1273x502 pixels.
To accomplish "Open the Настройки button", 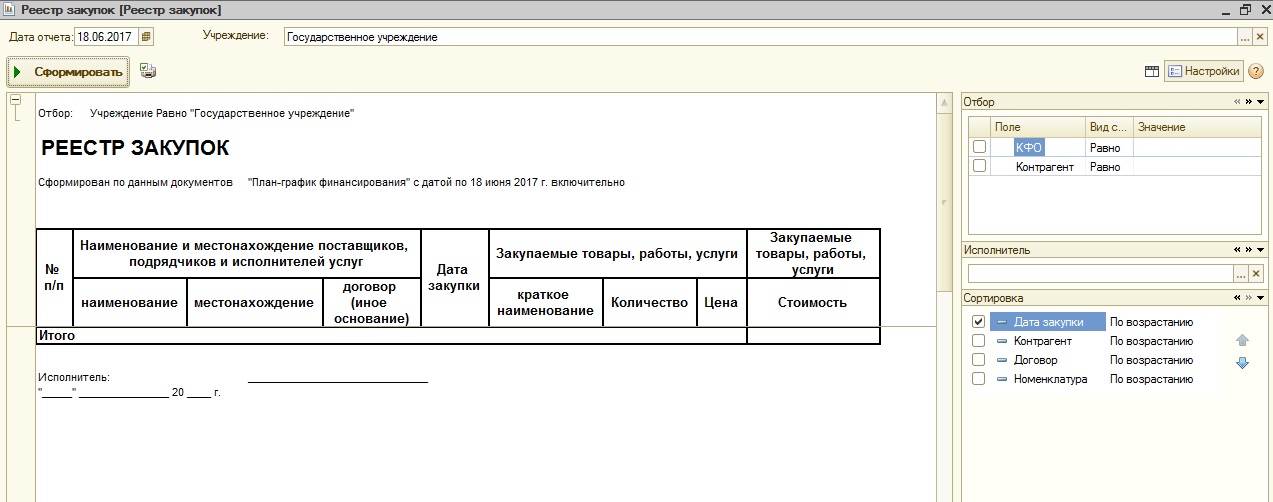I will (1204, 71).
